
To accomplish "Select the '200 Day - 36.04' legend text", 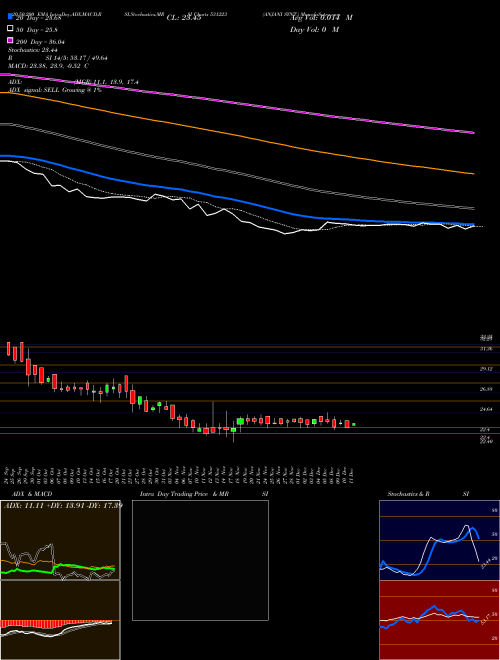I will 40,42.
